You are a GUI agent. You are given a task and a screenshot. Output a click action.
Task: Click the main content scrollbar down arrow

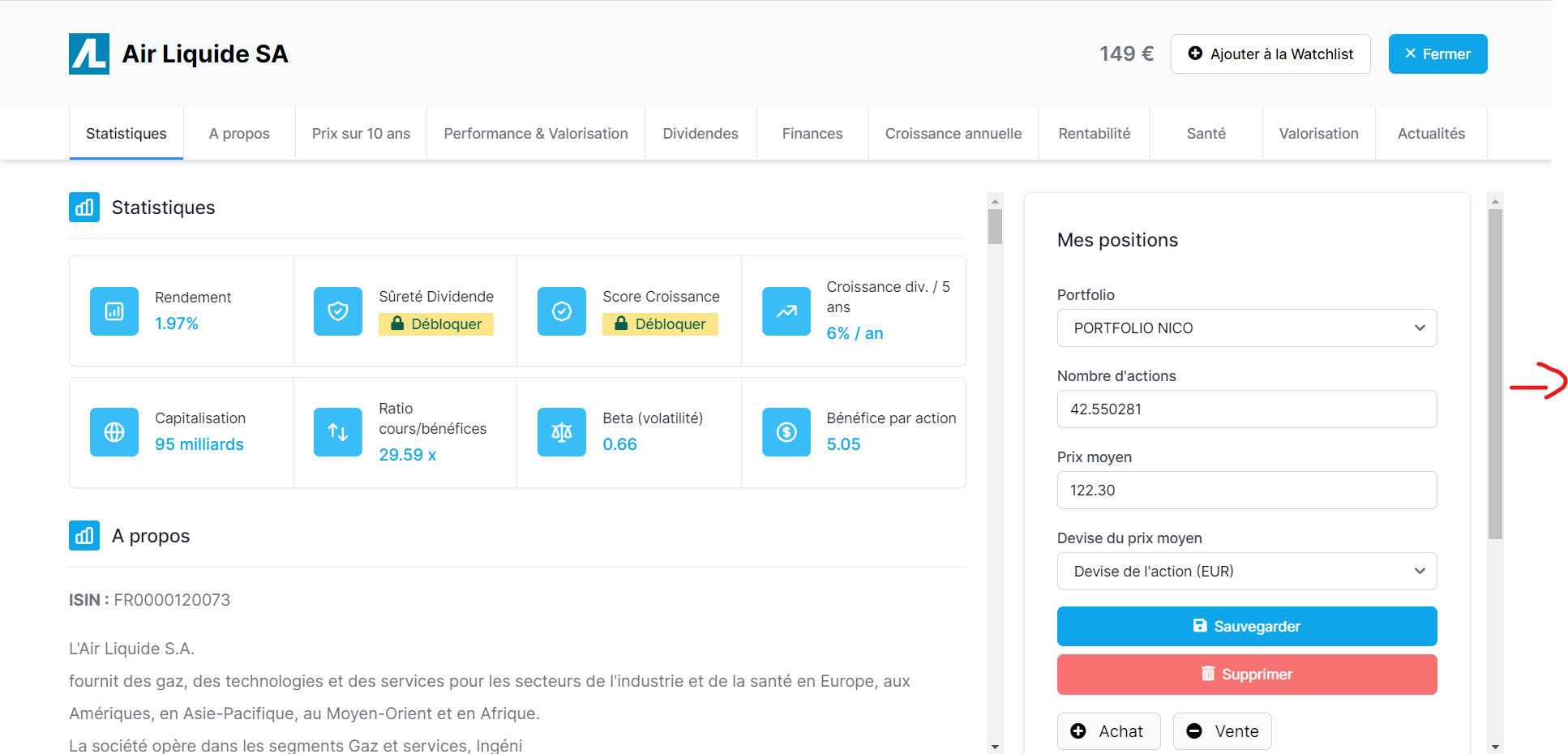tap(995, 747)
